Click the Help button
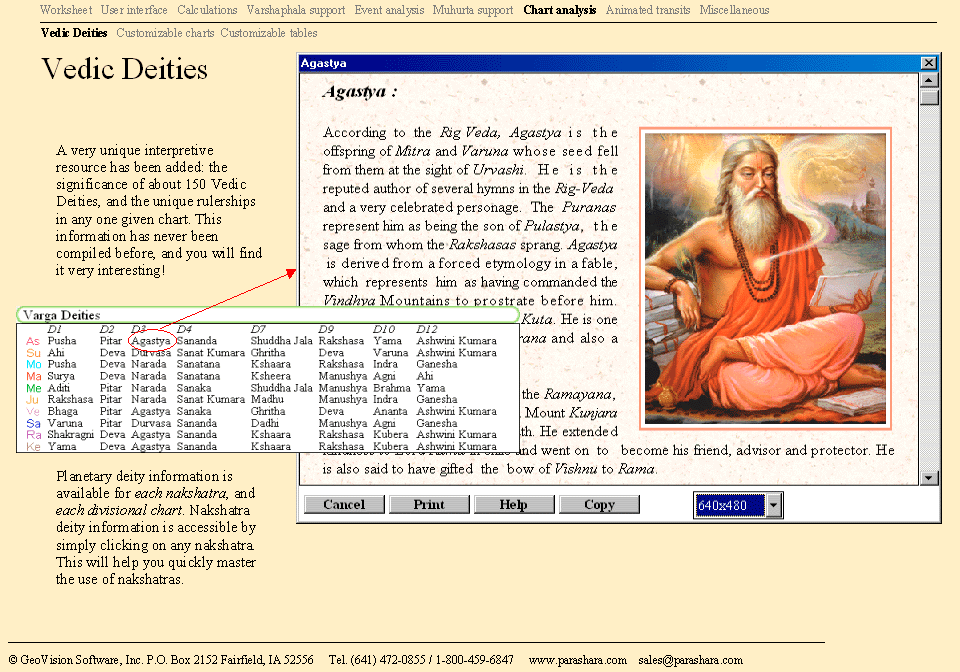The width and height of the screenshot is (960, 672). pos(514,504)
